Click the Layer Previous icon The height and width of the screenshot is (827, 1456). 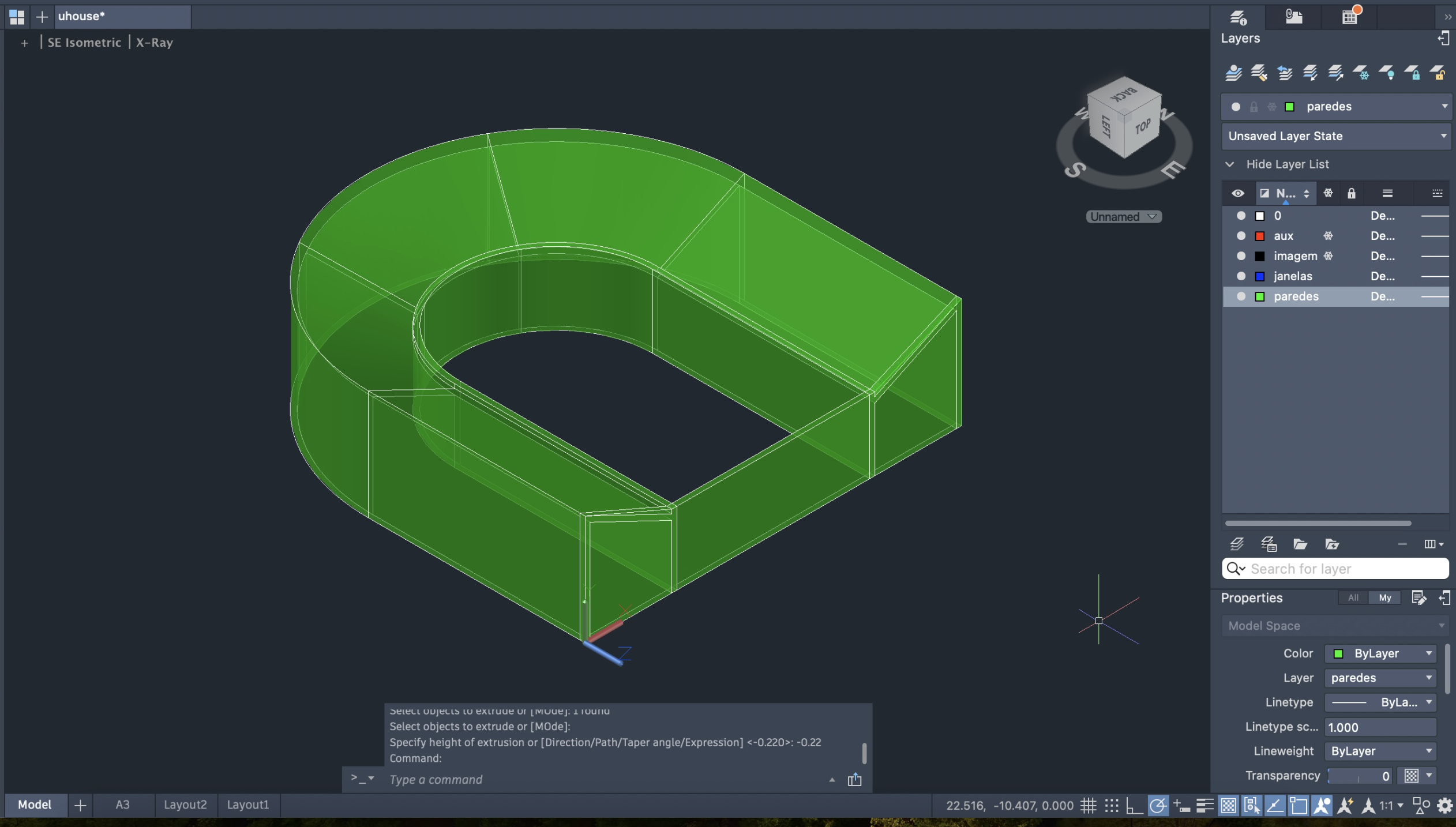pyautogui.click(x=1284, y=73)
